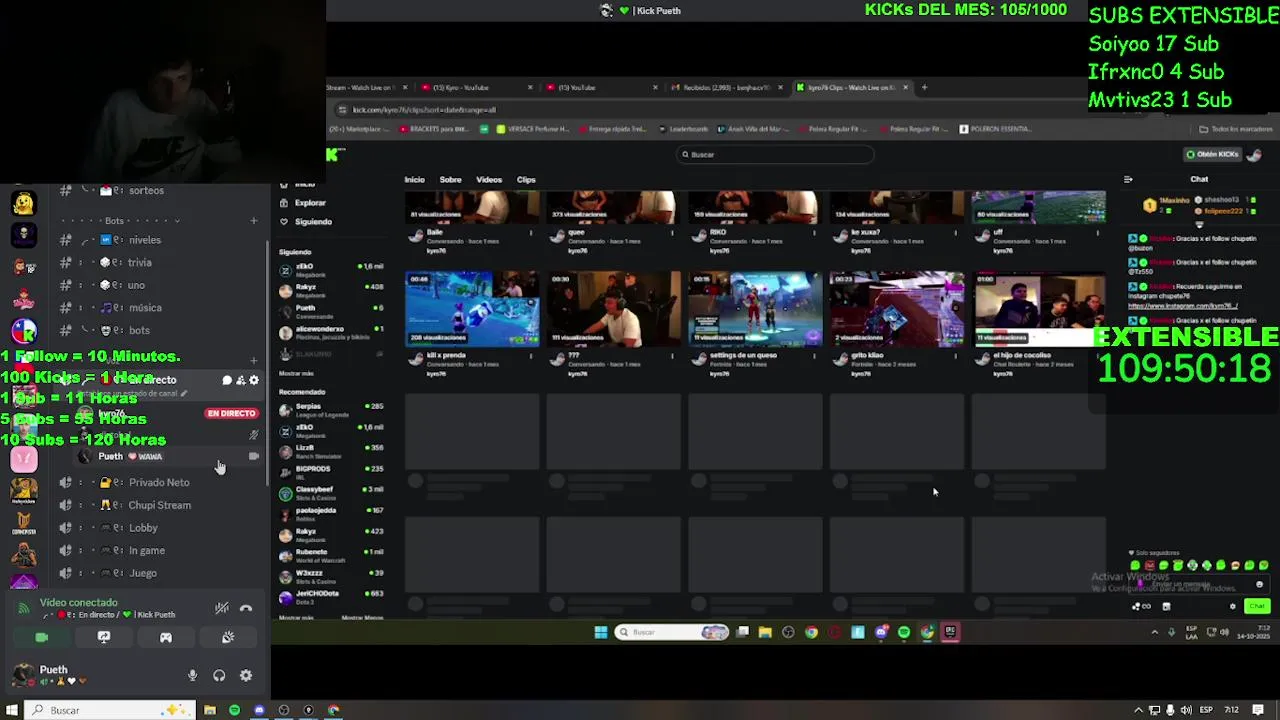Collapse the Kick chat panel
The width and height of the screenshot is (1280, 720).
pos(1128,180)
